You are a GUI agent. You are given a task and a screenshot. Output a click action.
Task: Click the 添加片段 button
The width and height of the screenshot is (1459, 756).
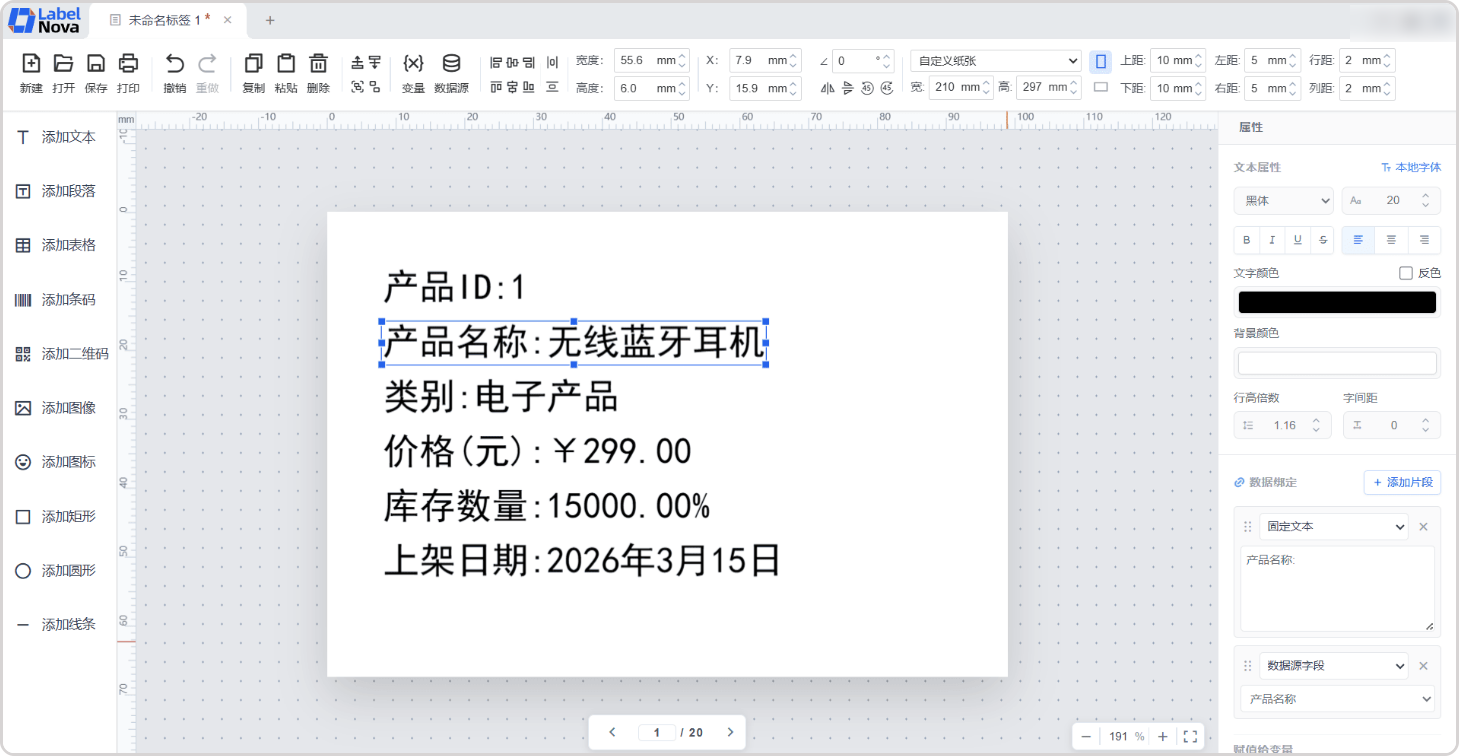[x=1402, y=482]
